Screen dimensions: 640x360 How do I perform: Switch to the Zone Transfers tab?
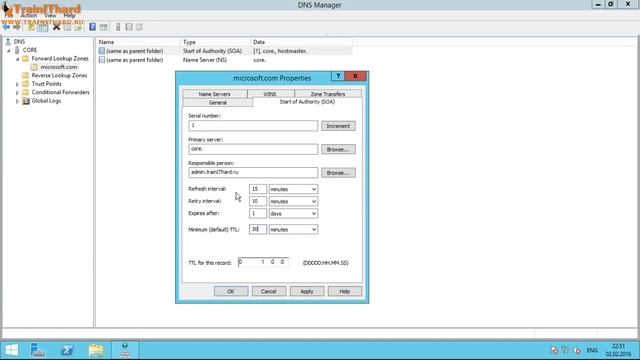click(328, 94)
